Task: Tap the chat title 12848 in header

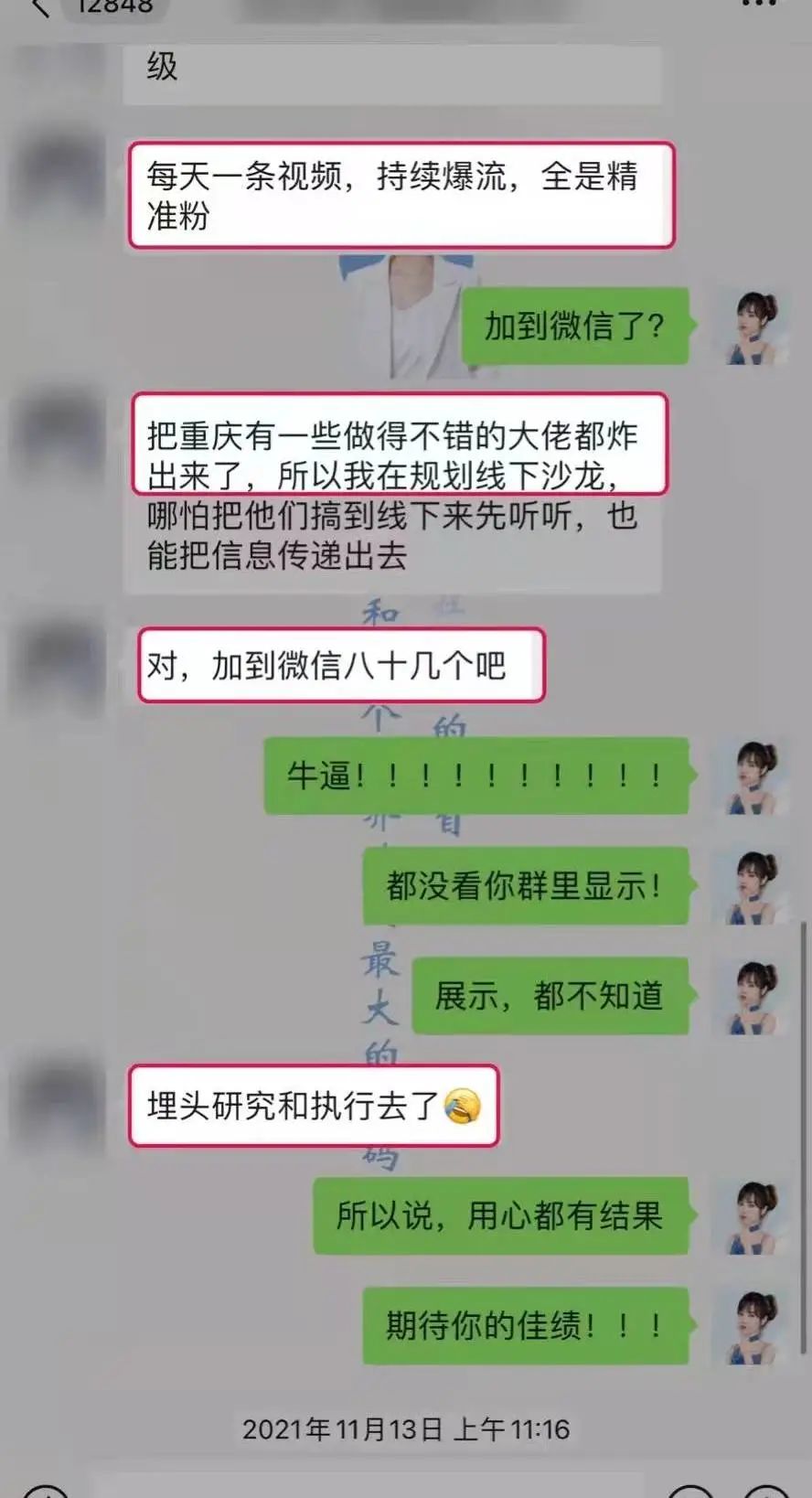Action: (x=114, y=6)
